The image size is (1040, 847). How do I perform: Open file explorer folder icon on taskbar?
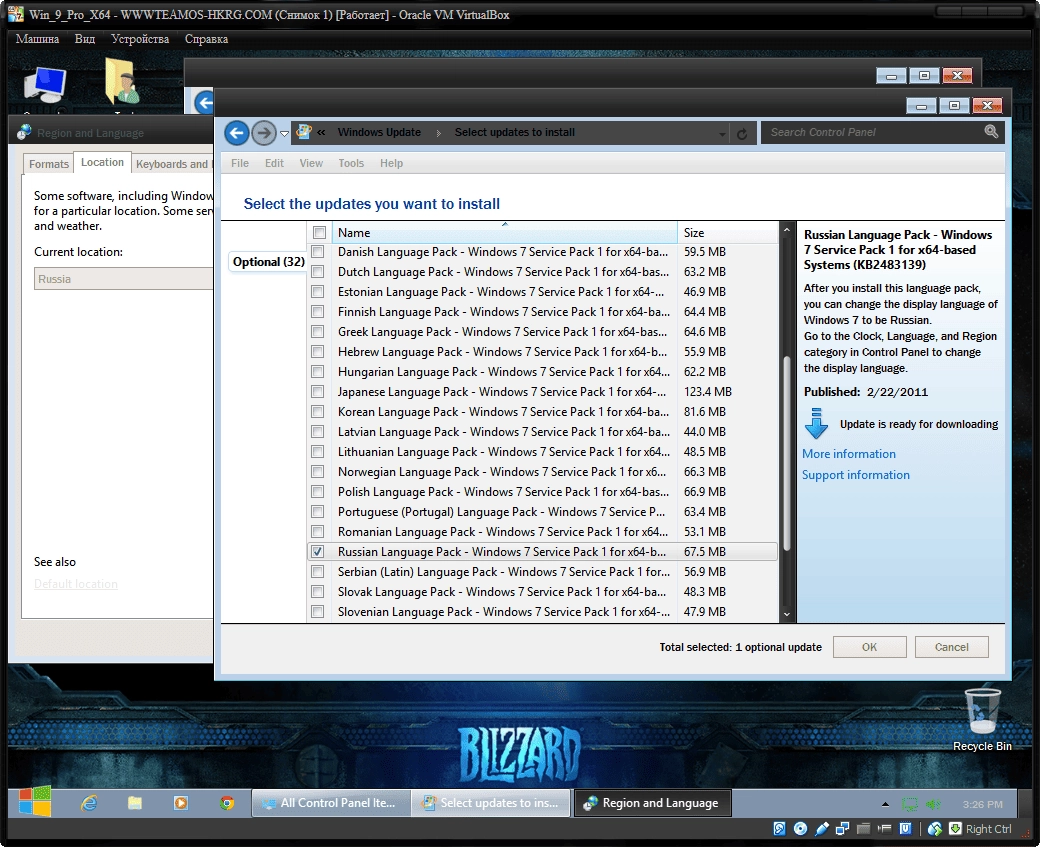pos(135,803)
